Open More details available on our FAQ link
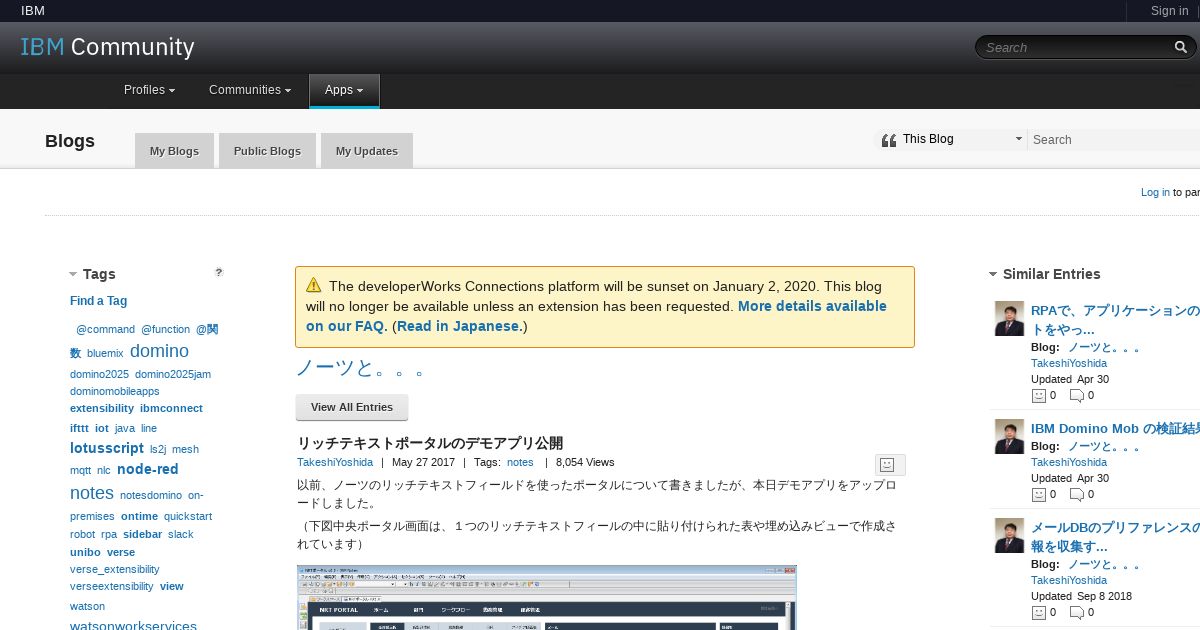The image size is (1200, 630). pos(596,316)
